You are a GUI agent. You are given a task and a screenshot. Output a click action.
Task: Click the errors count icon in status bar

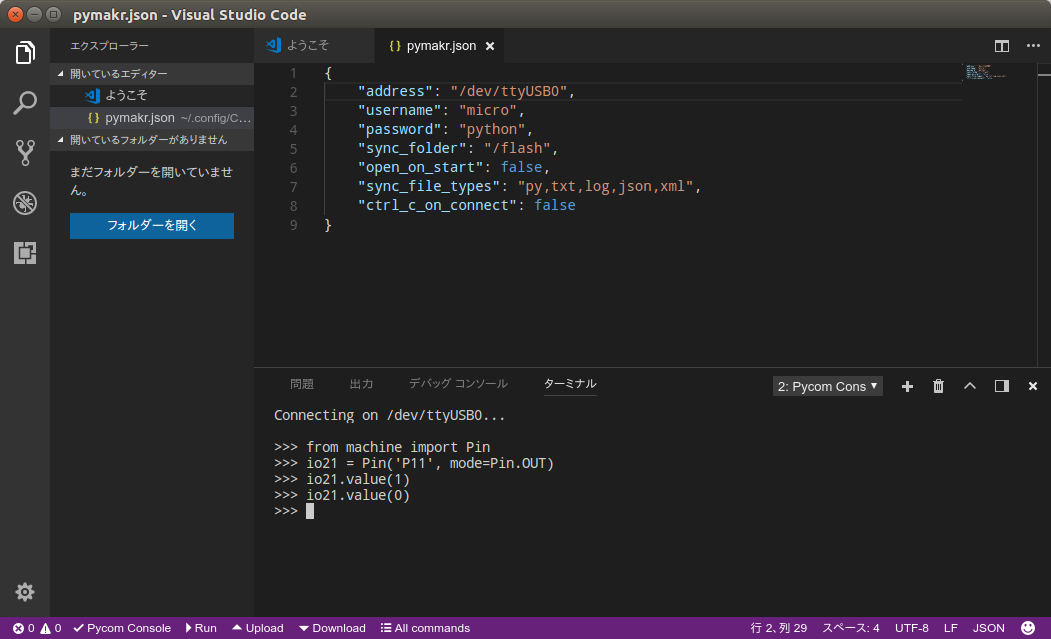(x=23, y=628)
